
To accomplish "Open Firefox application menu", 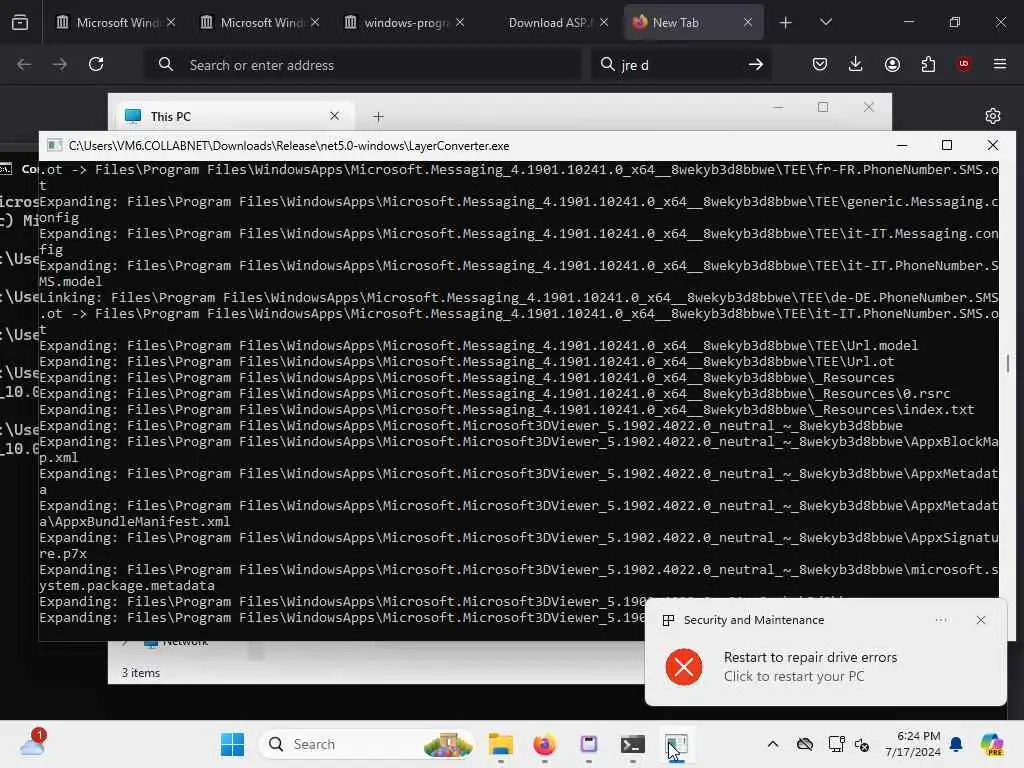I will [1000, 65].
